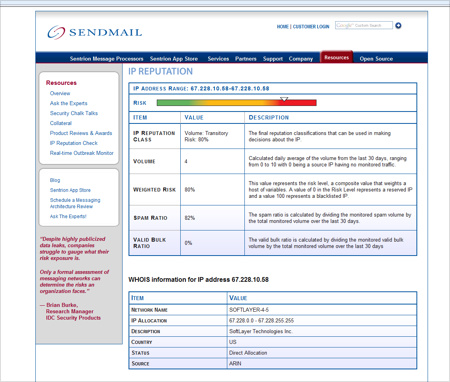Click the Resources sidebar heading
The height and width of the screenshot is (382, 450).
click(x=61, y=83)
